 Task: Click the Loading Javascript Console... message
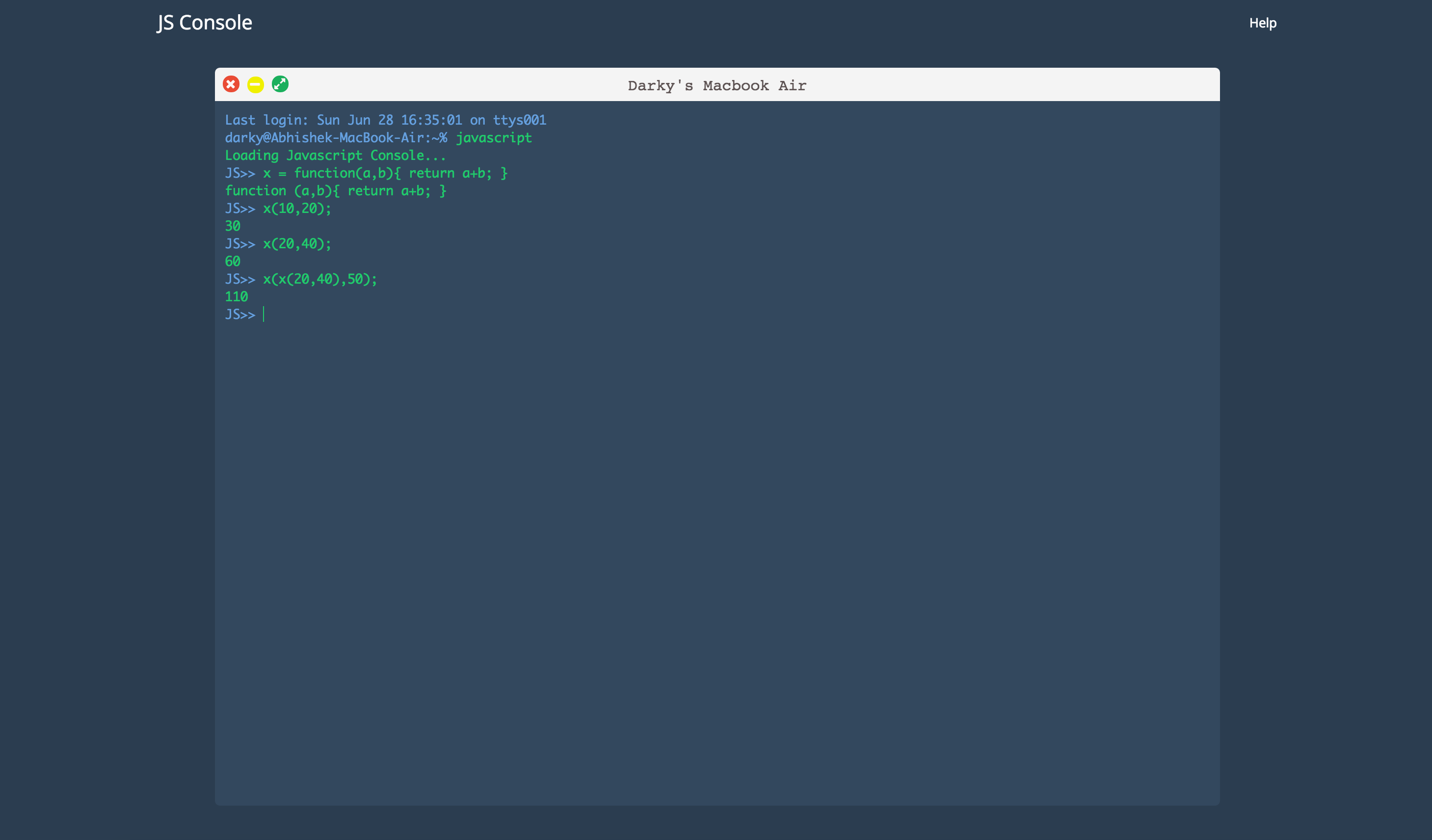pyautogui.click(x=335, y=155)
